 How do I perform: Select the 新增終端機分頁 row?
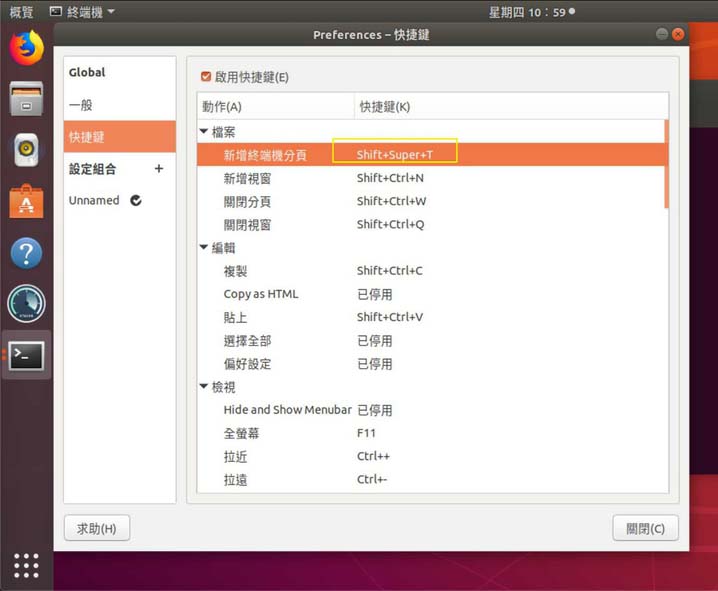coord(431,155)
